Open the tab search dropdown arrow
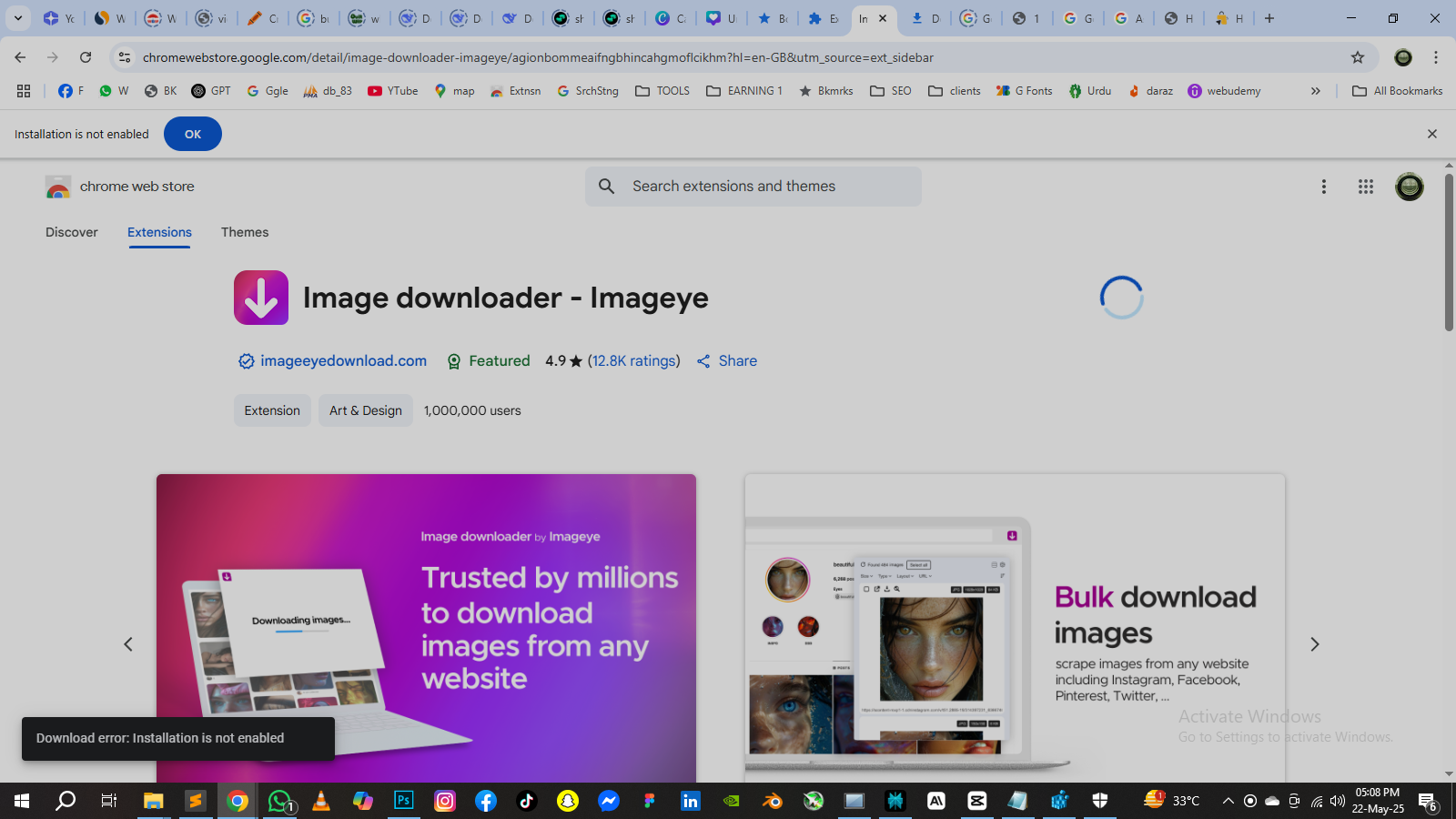Screen dimensions: 1456x819 (17, 18)
